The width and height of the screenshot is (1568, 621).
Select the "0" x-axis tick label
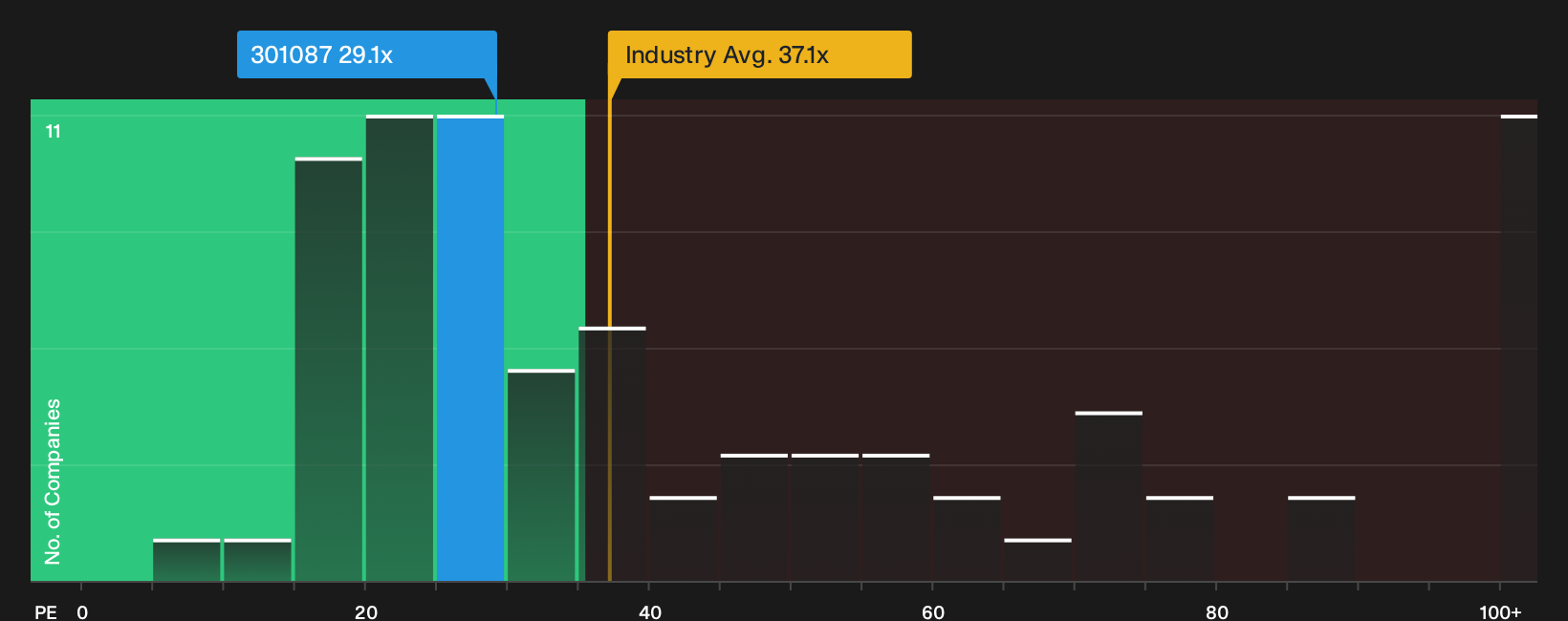[82, 611]
